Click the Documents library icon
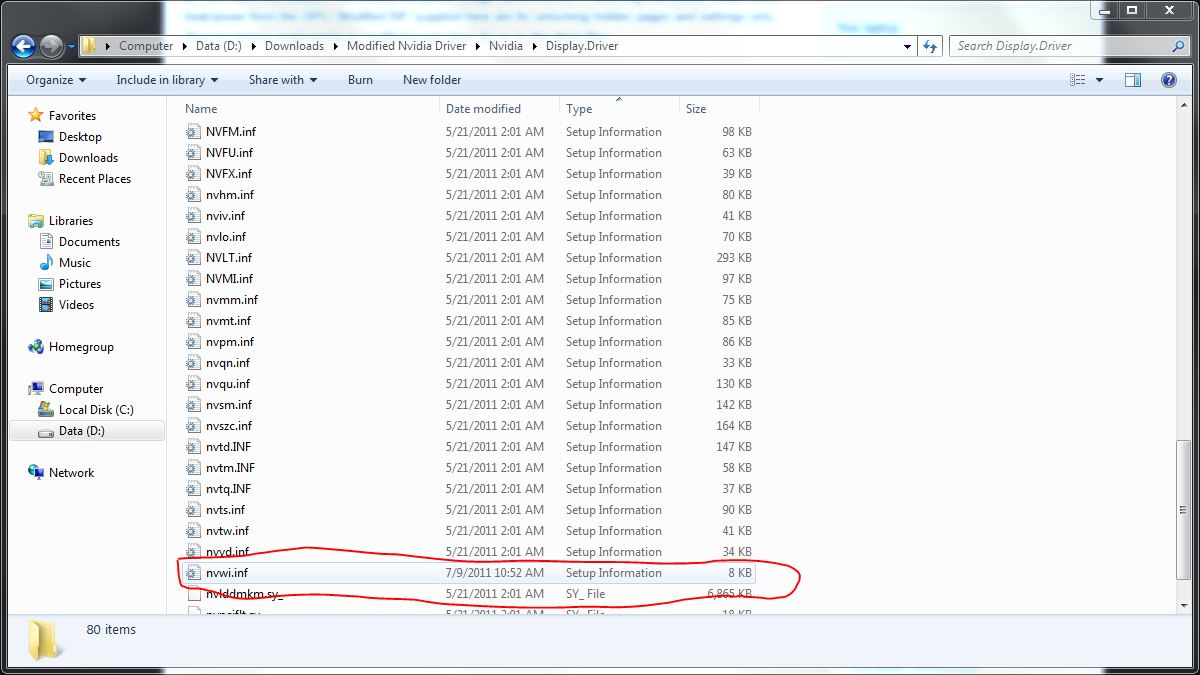 46,242
